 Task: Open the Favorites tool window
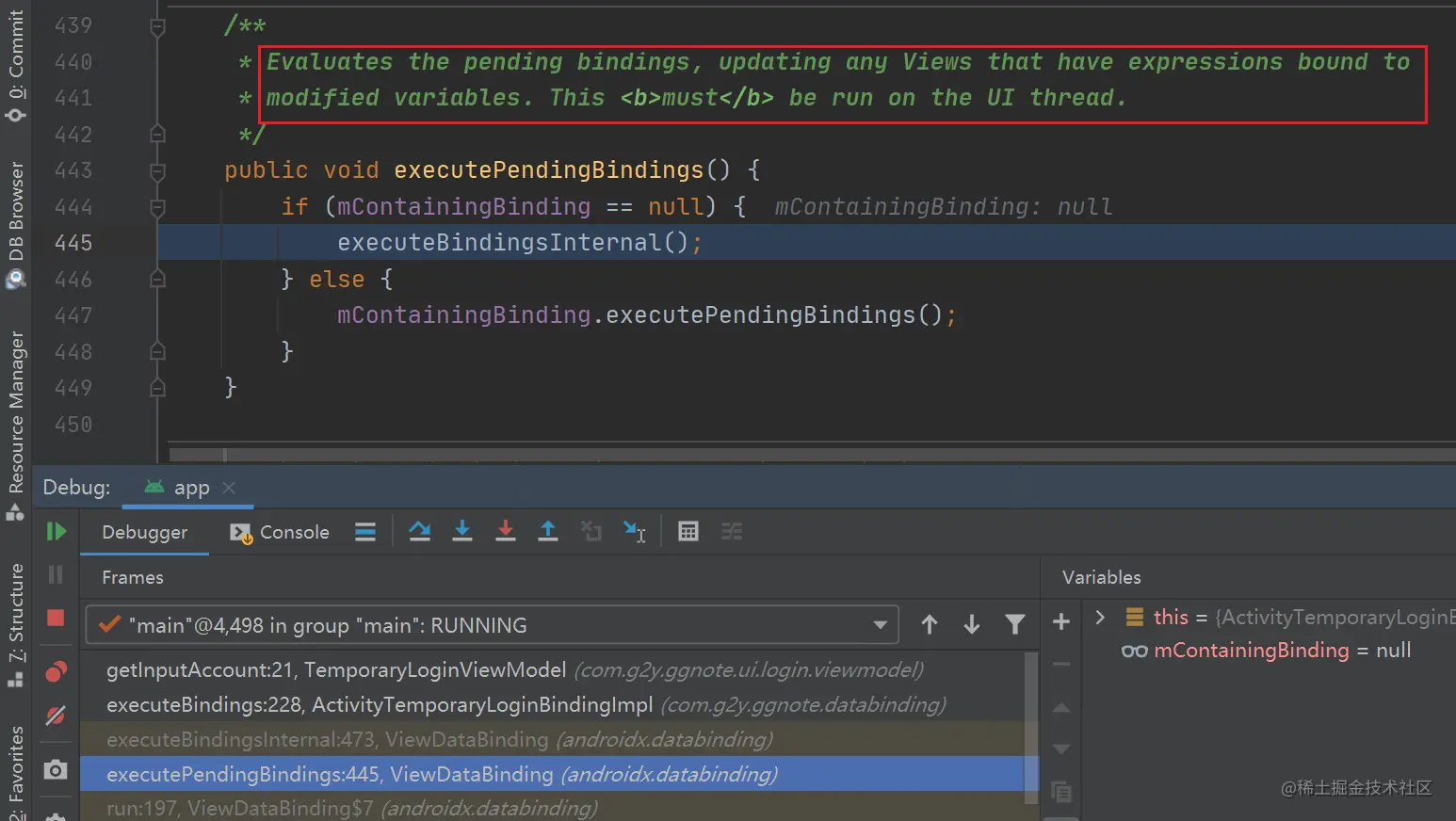point(16,774)
